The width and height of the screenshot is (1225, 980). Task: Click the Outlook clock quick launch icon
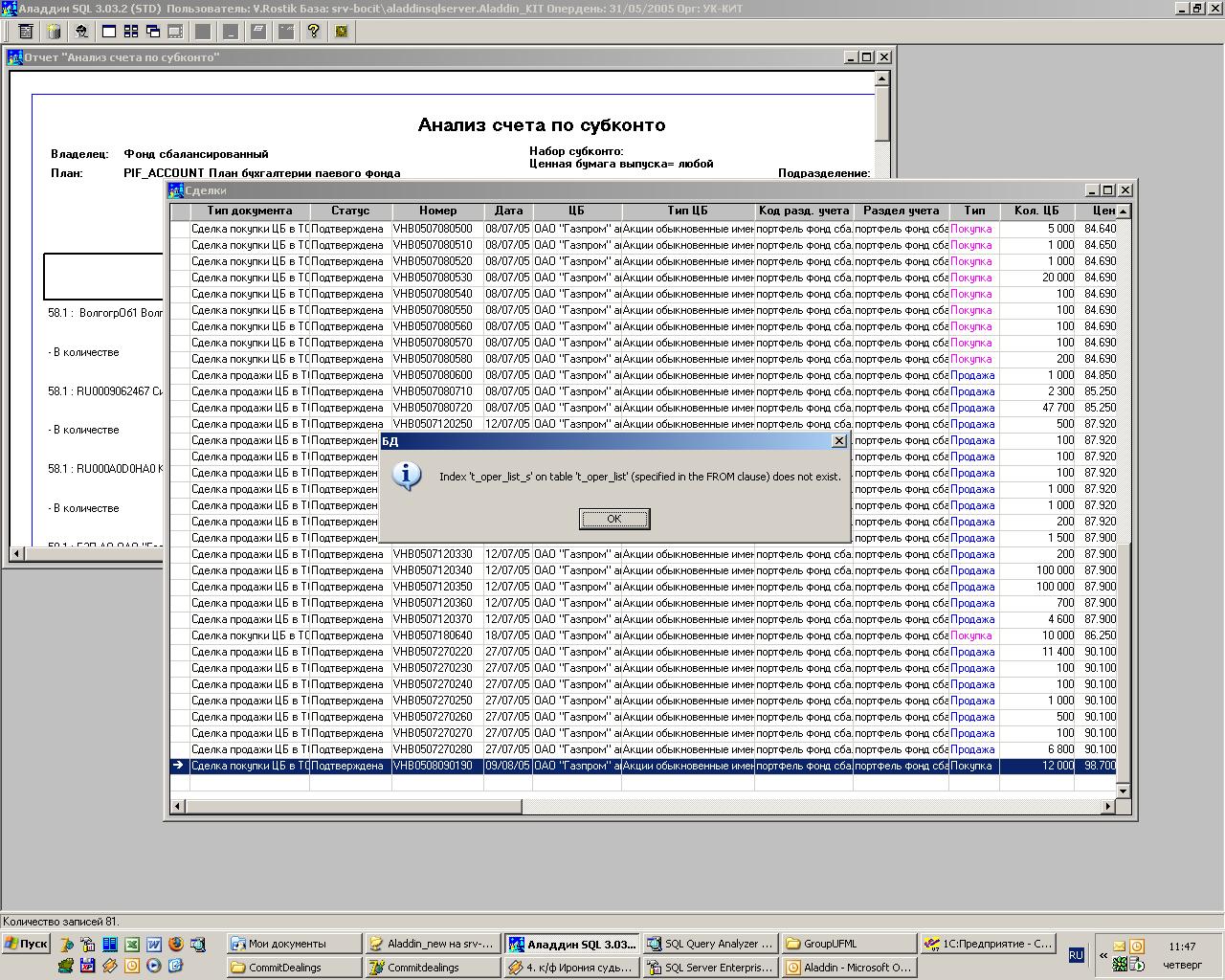[131, 967]
